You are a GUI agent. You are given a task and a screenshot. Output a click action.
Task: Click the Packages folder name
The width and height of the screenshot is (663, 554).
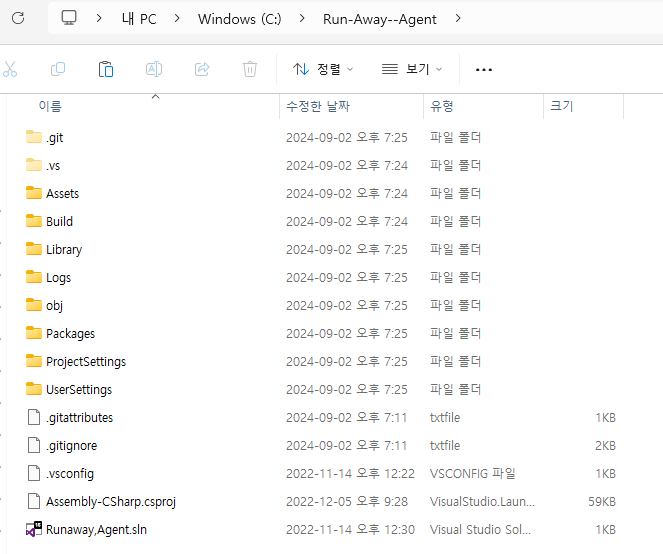pos(71,334)
